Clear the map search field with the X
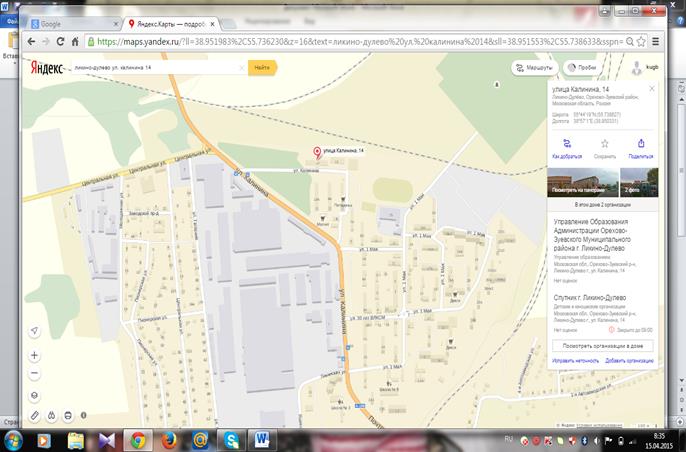Screen dimensions: 686x452 pos(242,68)
